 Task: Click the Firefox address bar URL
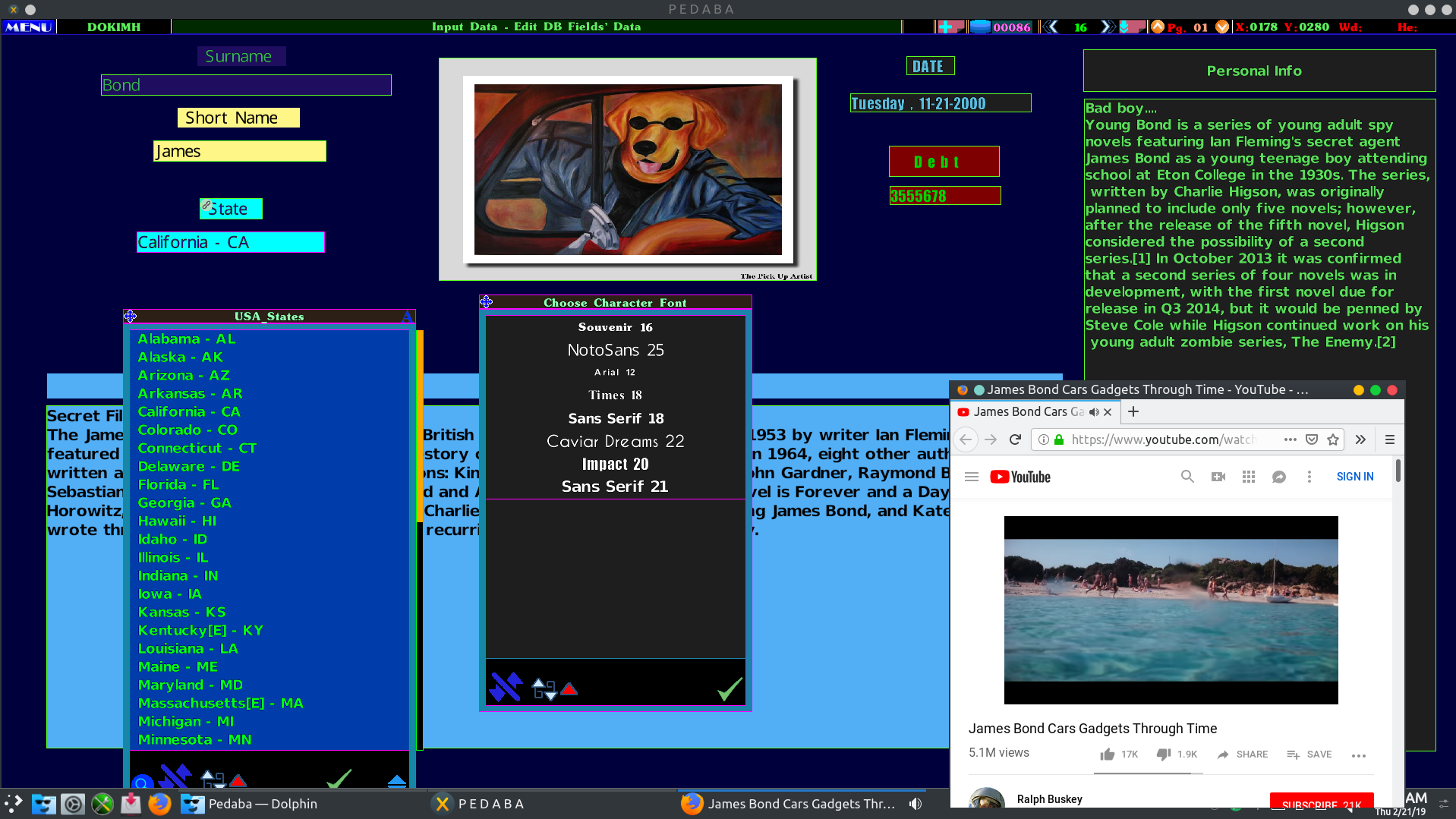(1163, 439)
